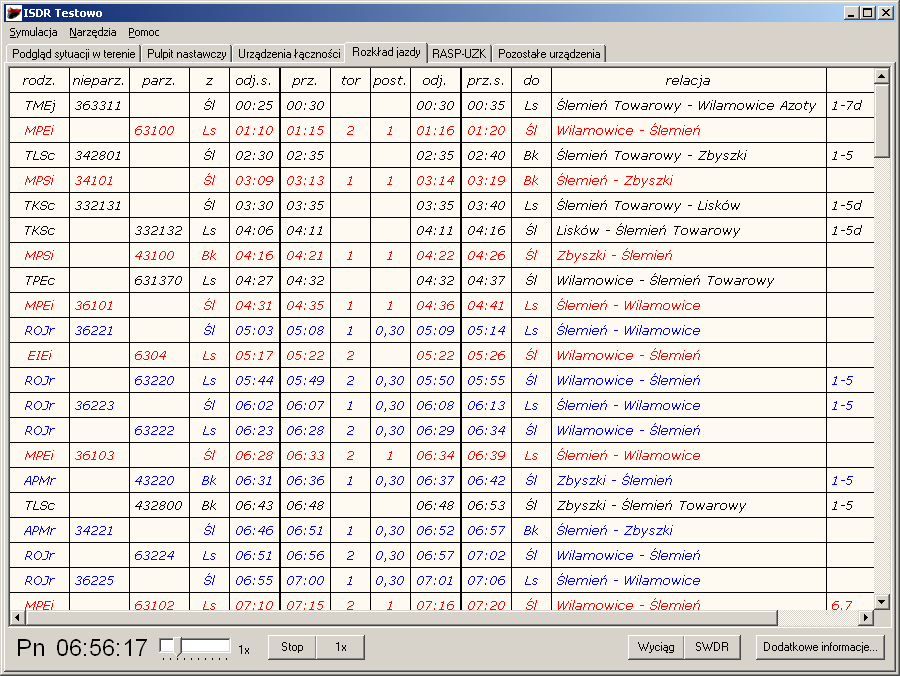Select train number 36103 cell
Viewport: 900px width, 676px height.
(x=99, y=456)
